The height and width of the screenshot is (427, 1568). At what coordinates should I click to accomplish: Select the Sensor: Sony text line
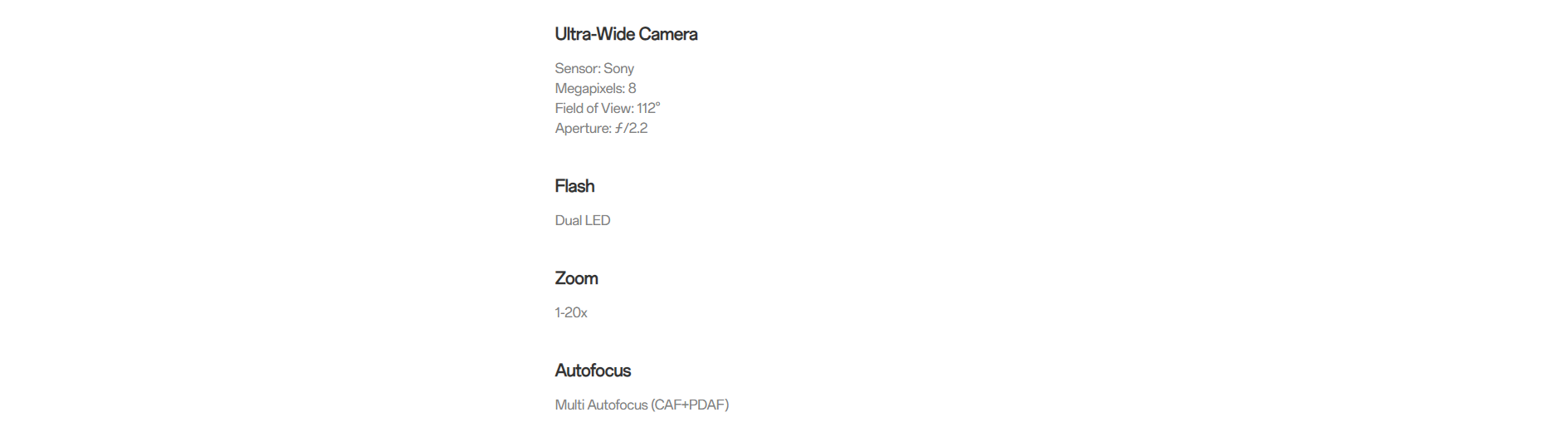point(594,68)
